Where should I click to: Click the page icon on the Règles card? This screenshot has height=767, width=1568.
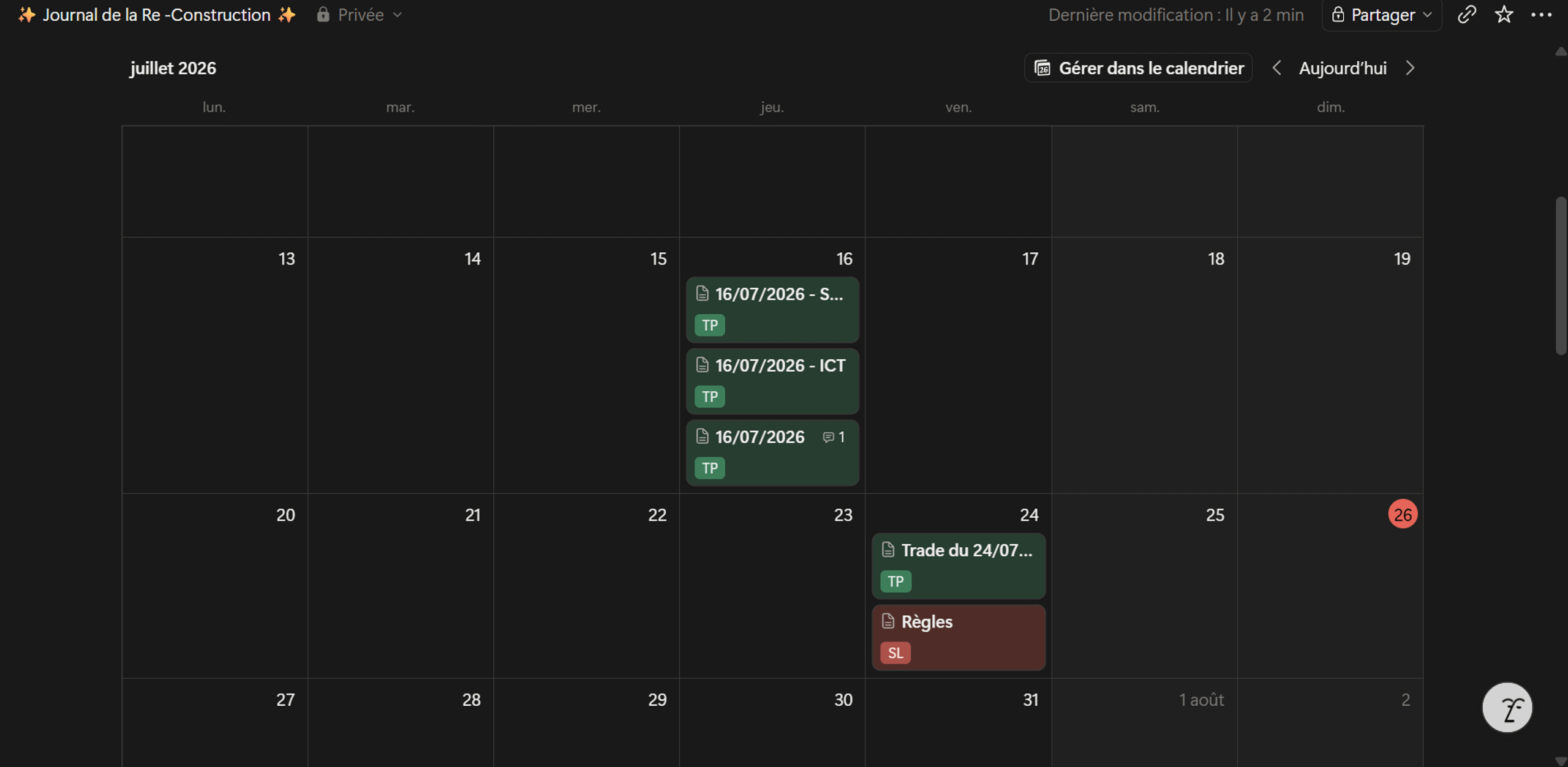pos(888,621)
